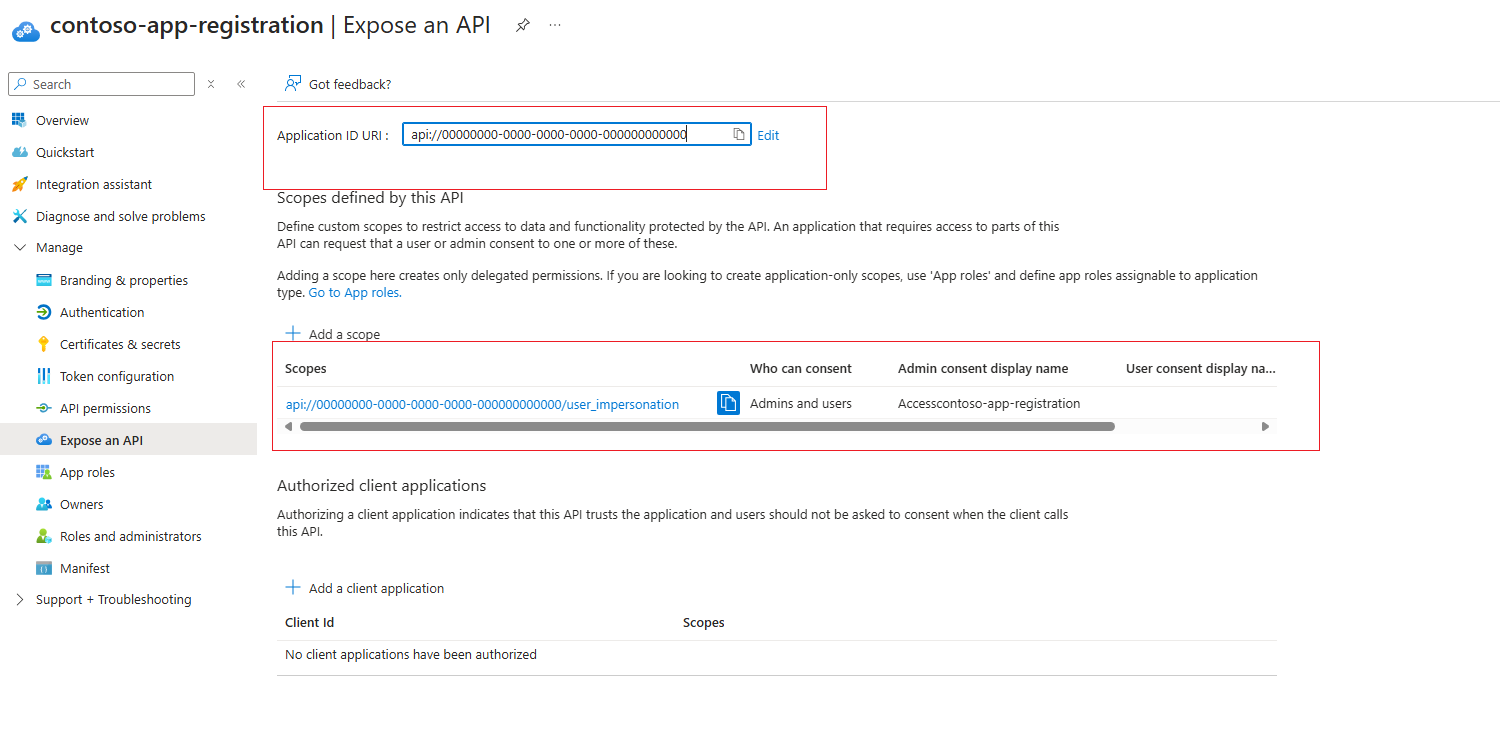This screenshot has height=731, width=1500.
Task: Click the Quickstart cloud icon
Action: click(x=18, y=152)
